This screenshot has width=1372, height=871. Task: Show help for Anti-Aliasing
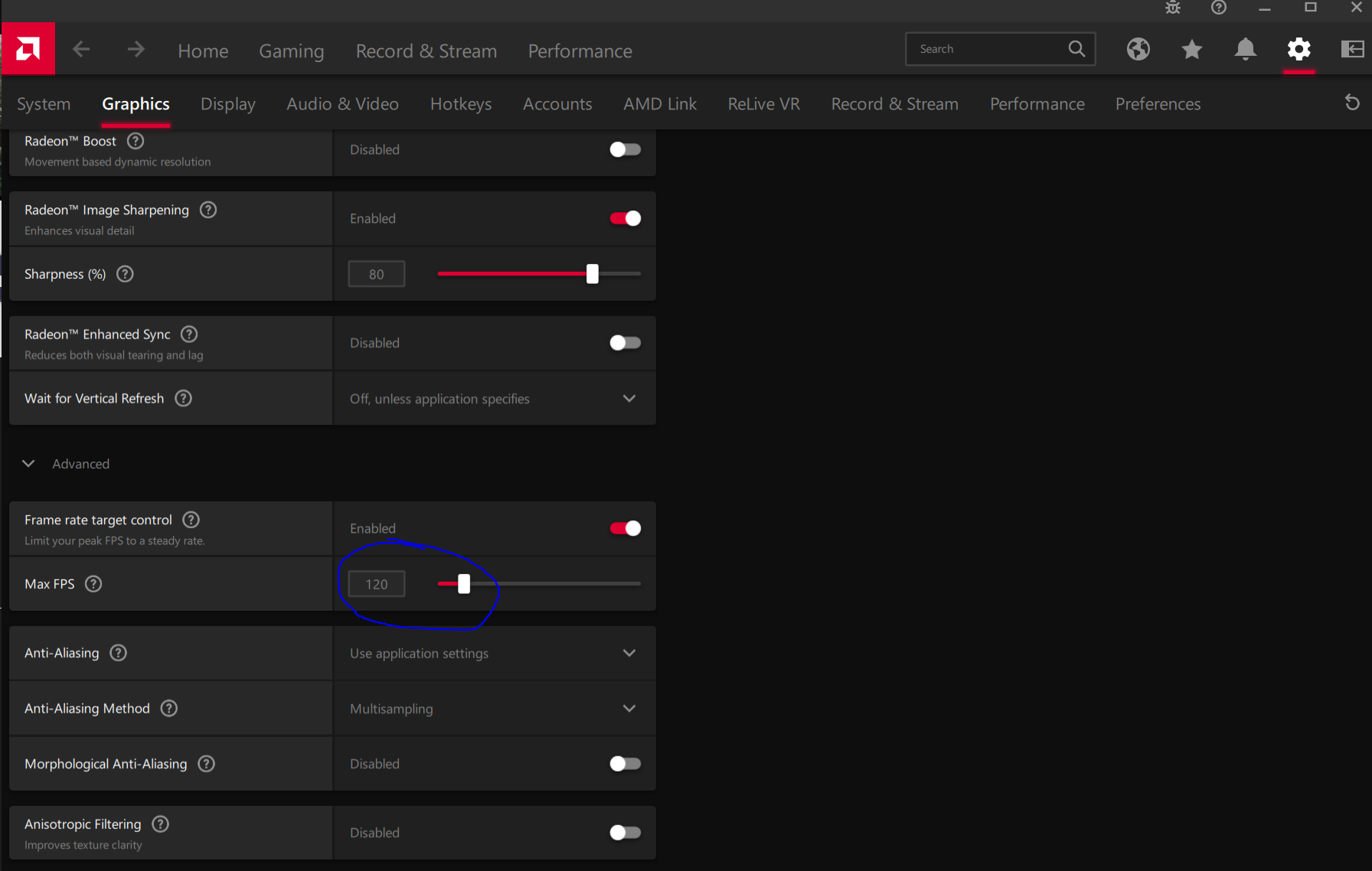(119, 653)
